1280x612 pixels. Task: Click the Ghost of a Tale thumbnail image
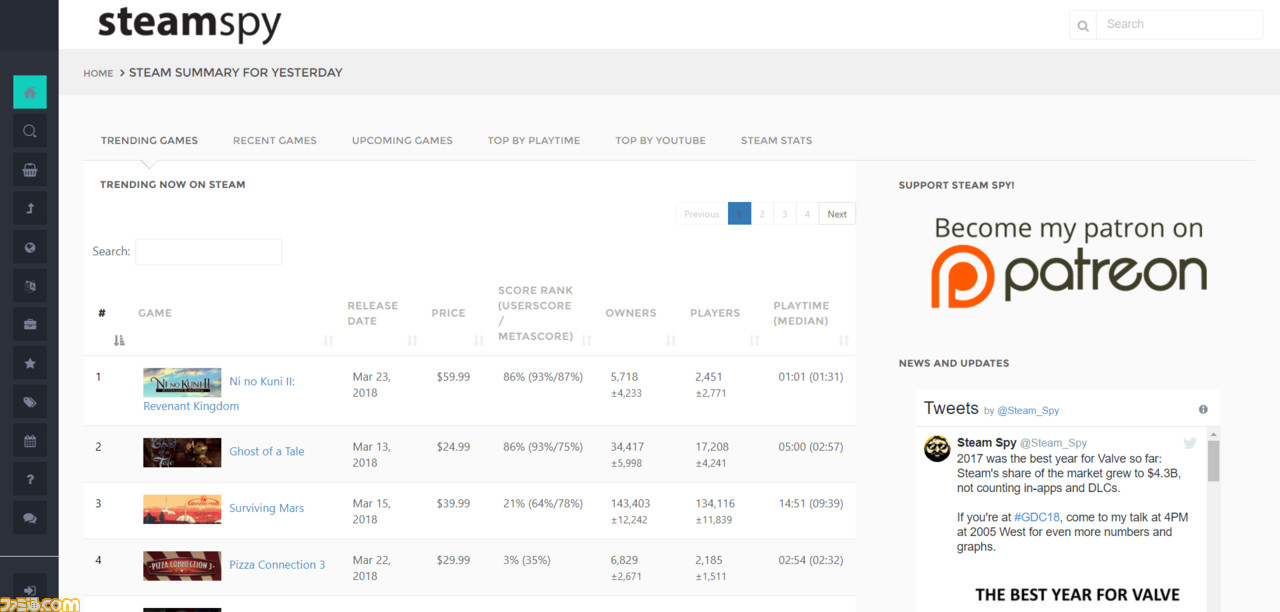182,453
